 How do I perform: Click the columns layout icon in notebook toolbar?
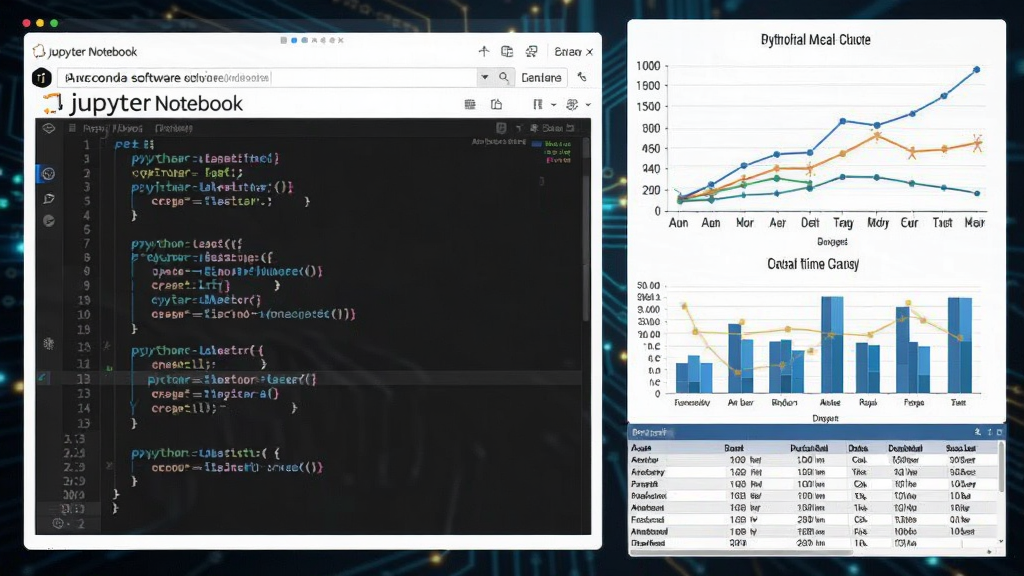point(537,104)
